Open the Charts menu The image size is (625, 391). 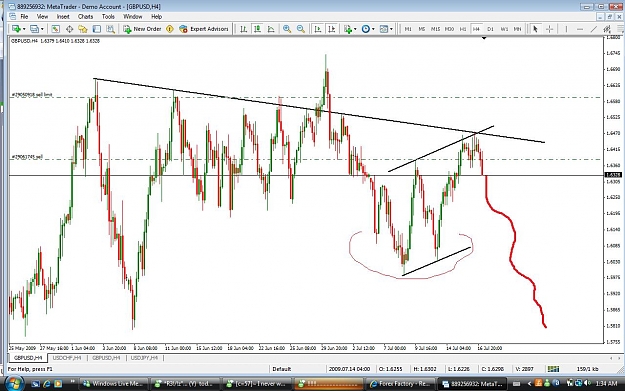tap(85, 16)
